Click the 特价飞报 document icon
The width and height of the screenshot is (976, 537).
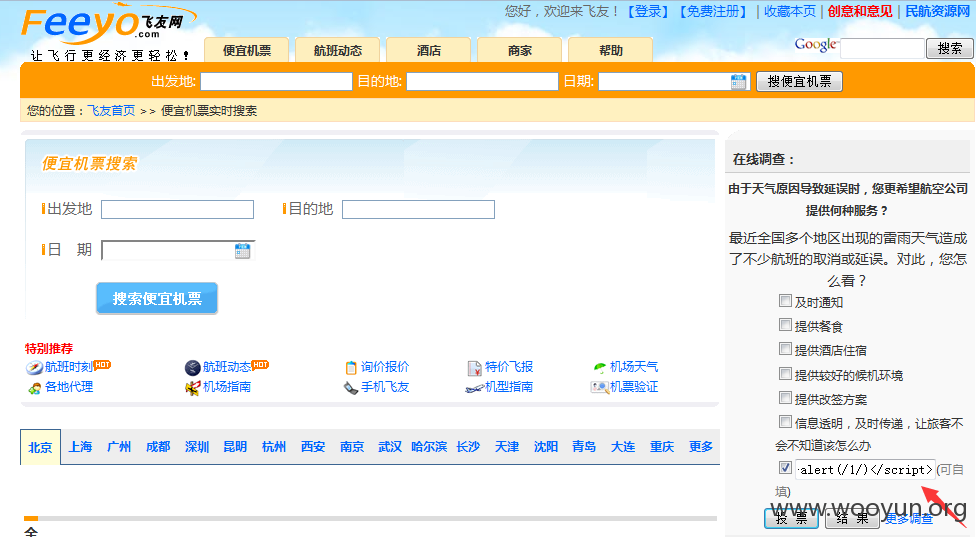[x=474, y=368]
